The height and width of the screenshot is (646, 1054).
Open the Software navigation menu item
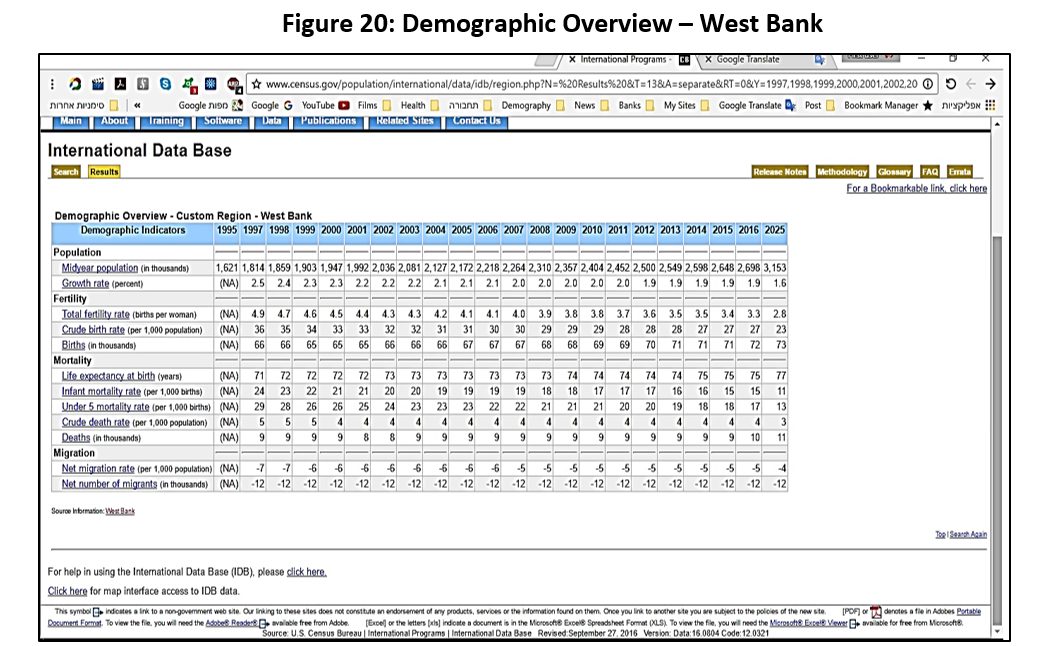pyautogui.click(x=222, y=122)
